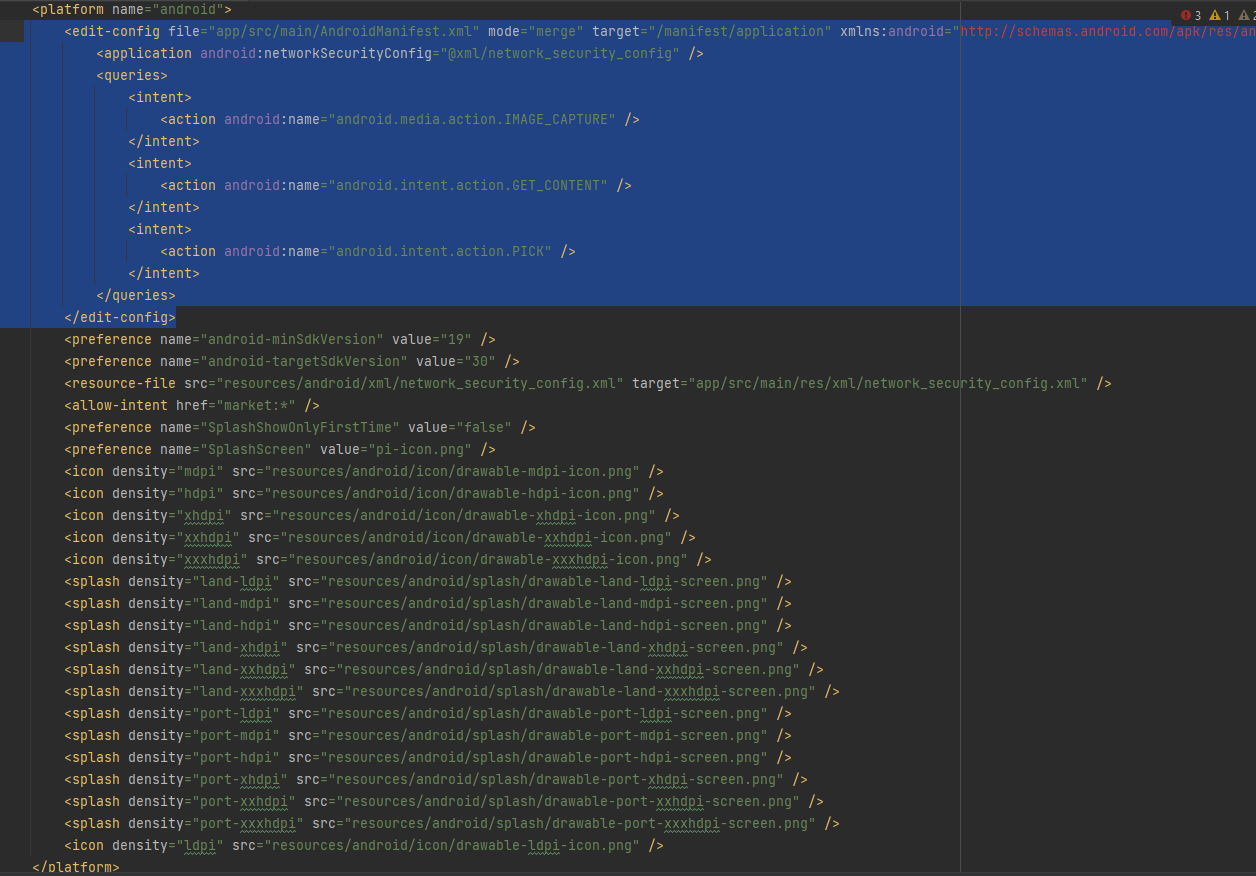Click the drawable-xxhdpi-icon.png icon path
The image size is (1256, 876).
475,537
